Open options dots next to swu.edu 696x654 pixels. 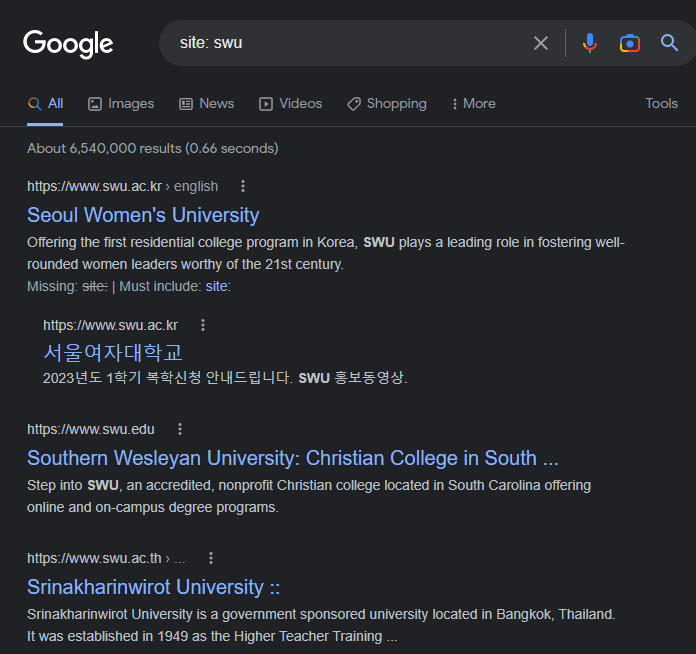180,429
